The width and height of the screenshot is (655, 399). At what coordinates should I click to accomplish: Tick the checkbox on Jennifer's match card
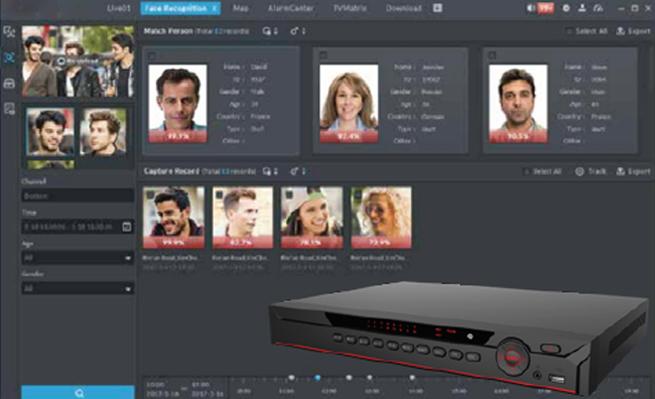323,55
